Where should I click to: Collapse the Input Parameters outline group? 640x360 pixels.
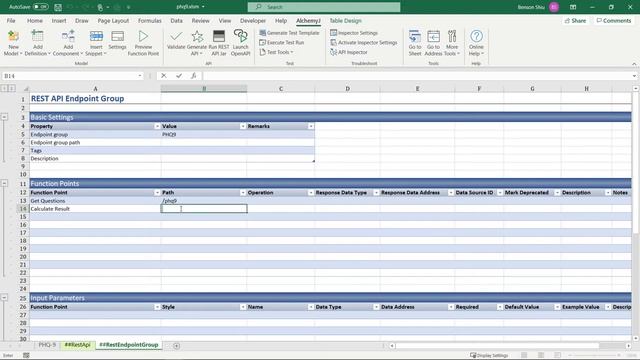pyautogui.click(x=4, y=298)
